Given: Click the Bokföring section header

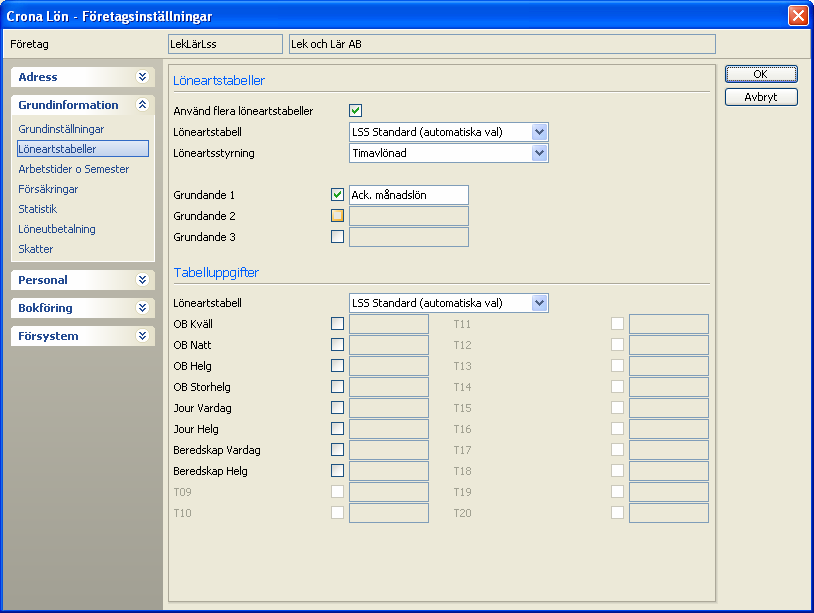Looking at the screenshot, I should click(x=83, y=308).
